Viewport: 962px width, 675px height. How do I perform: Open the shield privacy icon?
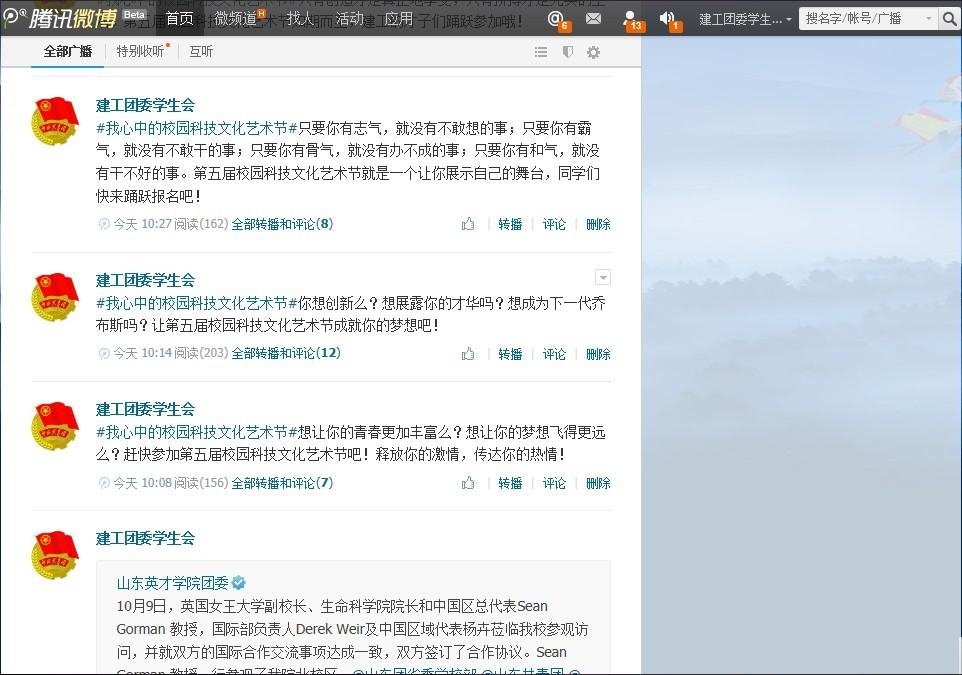[568, 52]
